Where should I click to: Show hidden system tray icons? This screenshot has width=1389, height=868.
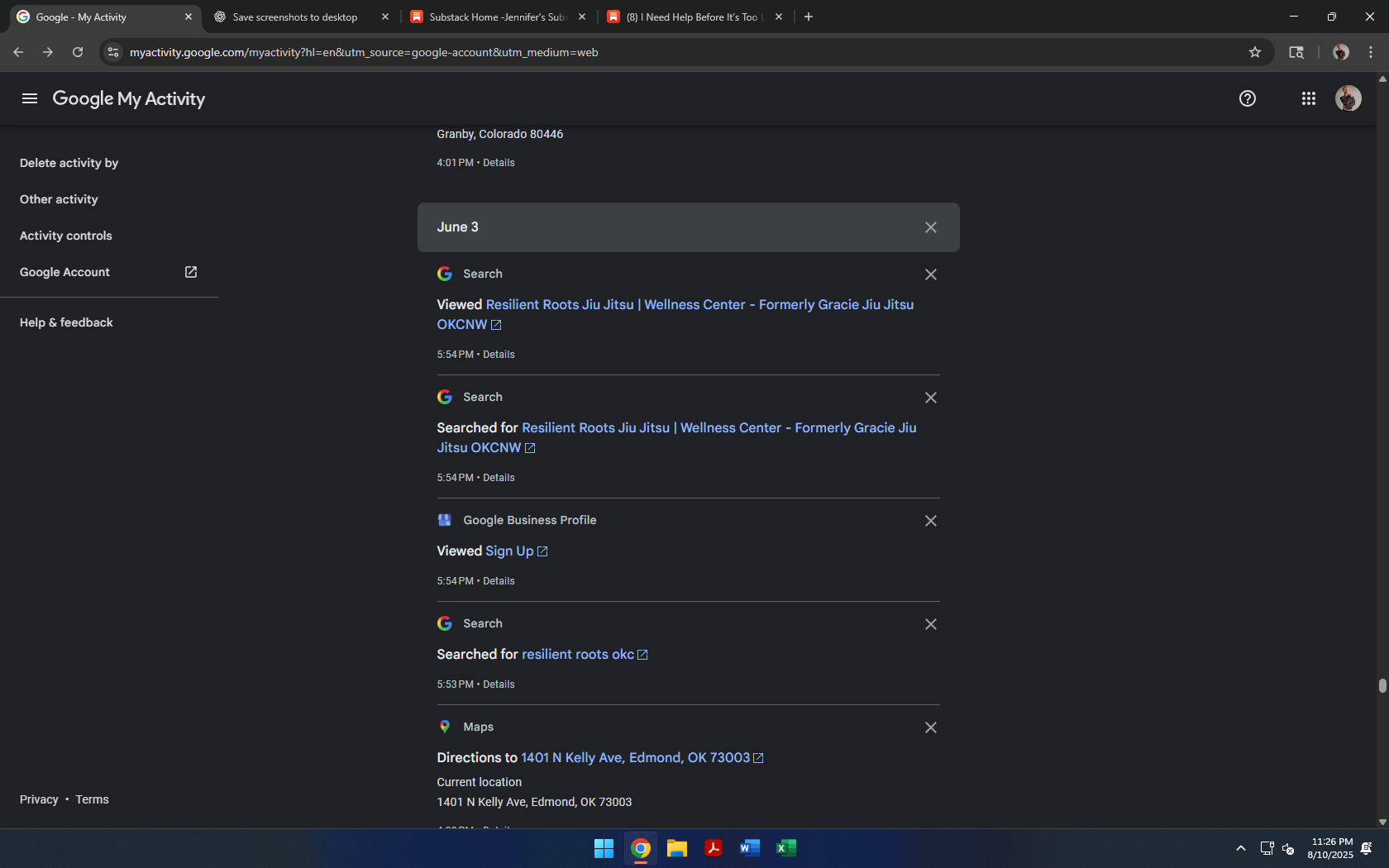point(1241,848)
